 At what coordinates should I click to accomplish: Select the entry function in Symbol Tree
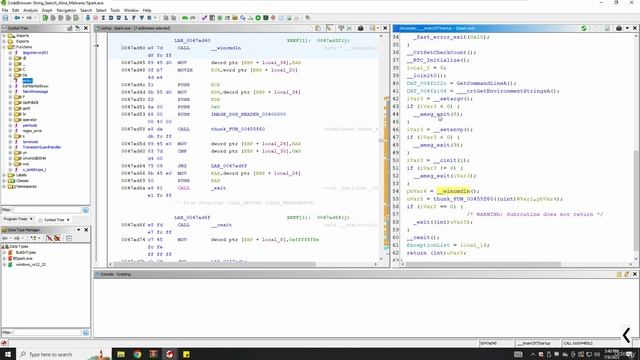[27, 81]
